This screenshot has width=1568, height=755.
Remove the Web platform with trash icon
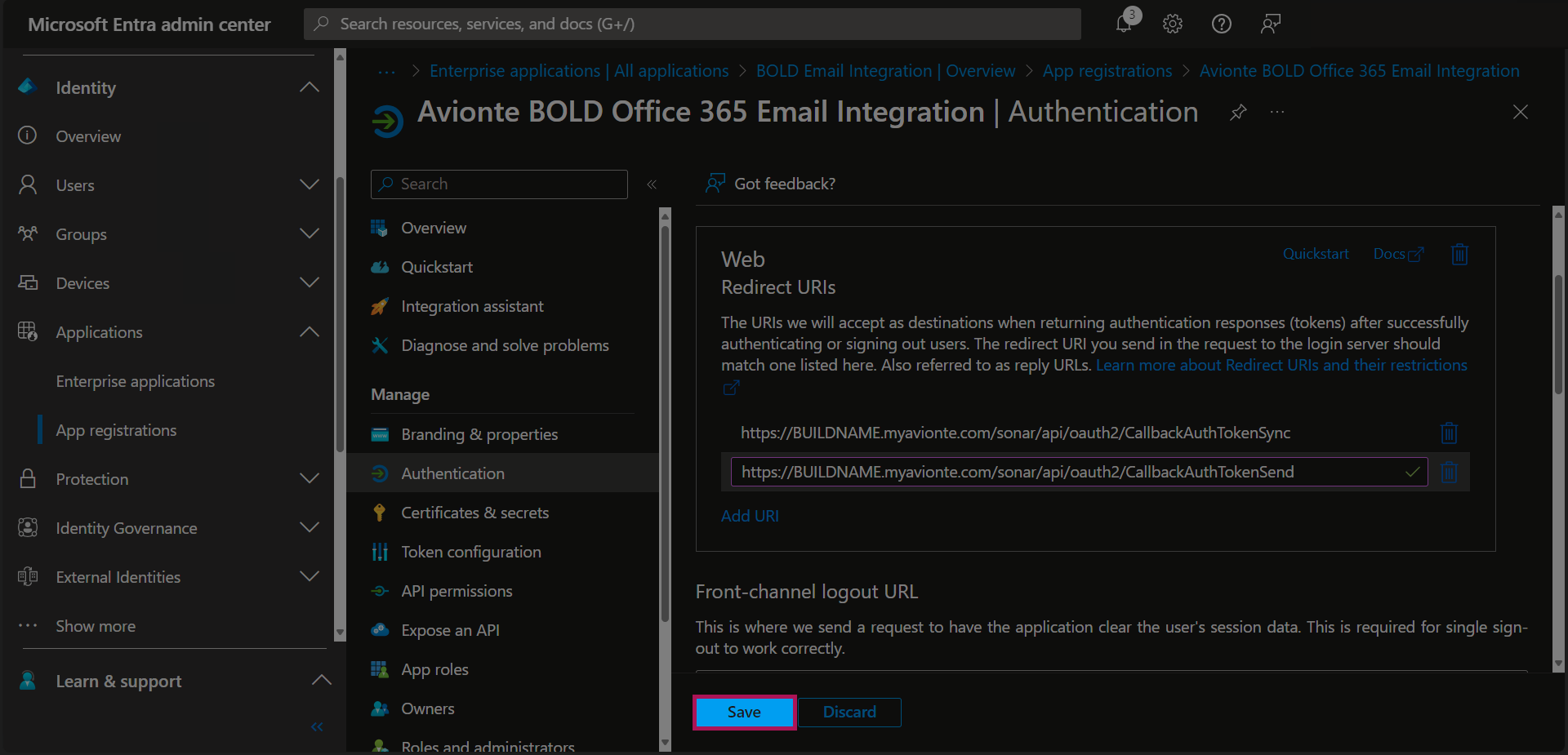tap(1459, 255)
